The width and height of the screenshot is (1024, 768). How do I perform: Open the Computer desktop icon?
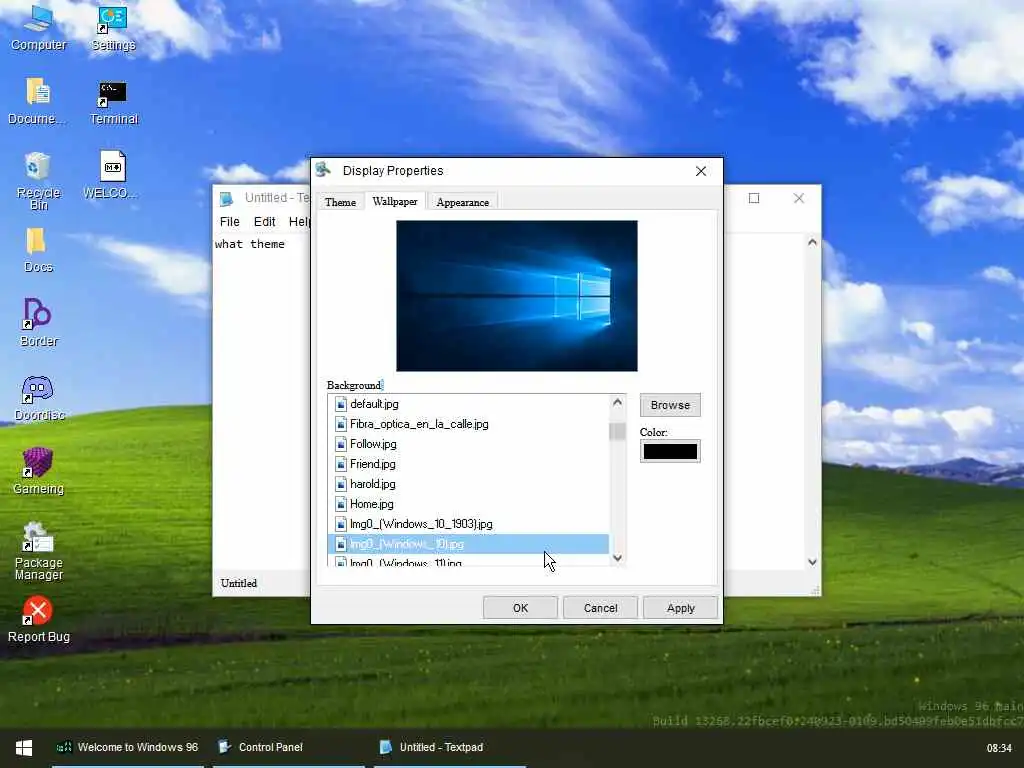click(x=38, y=27)
